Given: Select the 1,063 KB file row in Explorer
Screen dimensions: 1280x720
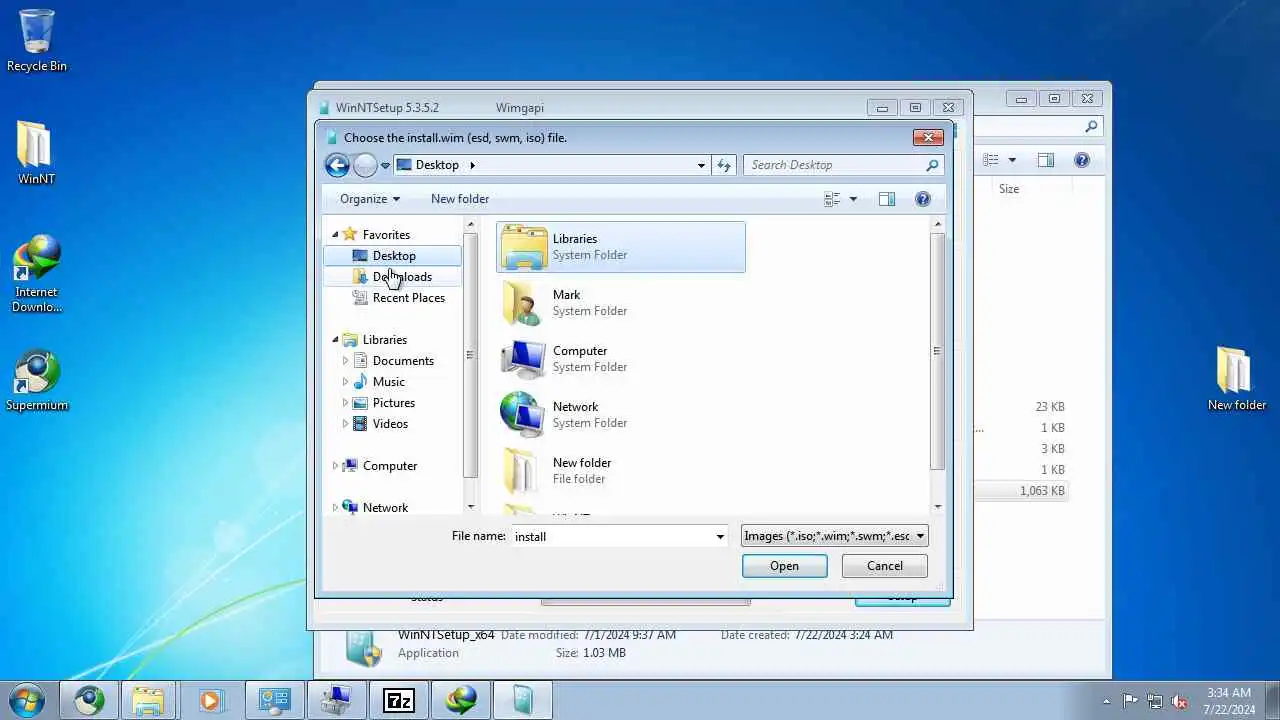Looking at the screenshot, I should (1024, 491).
